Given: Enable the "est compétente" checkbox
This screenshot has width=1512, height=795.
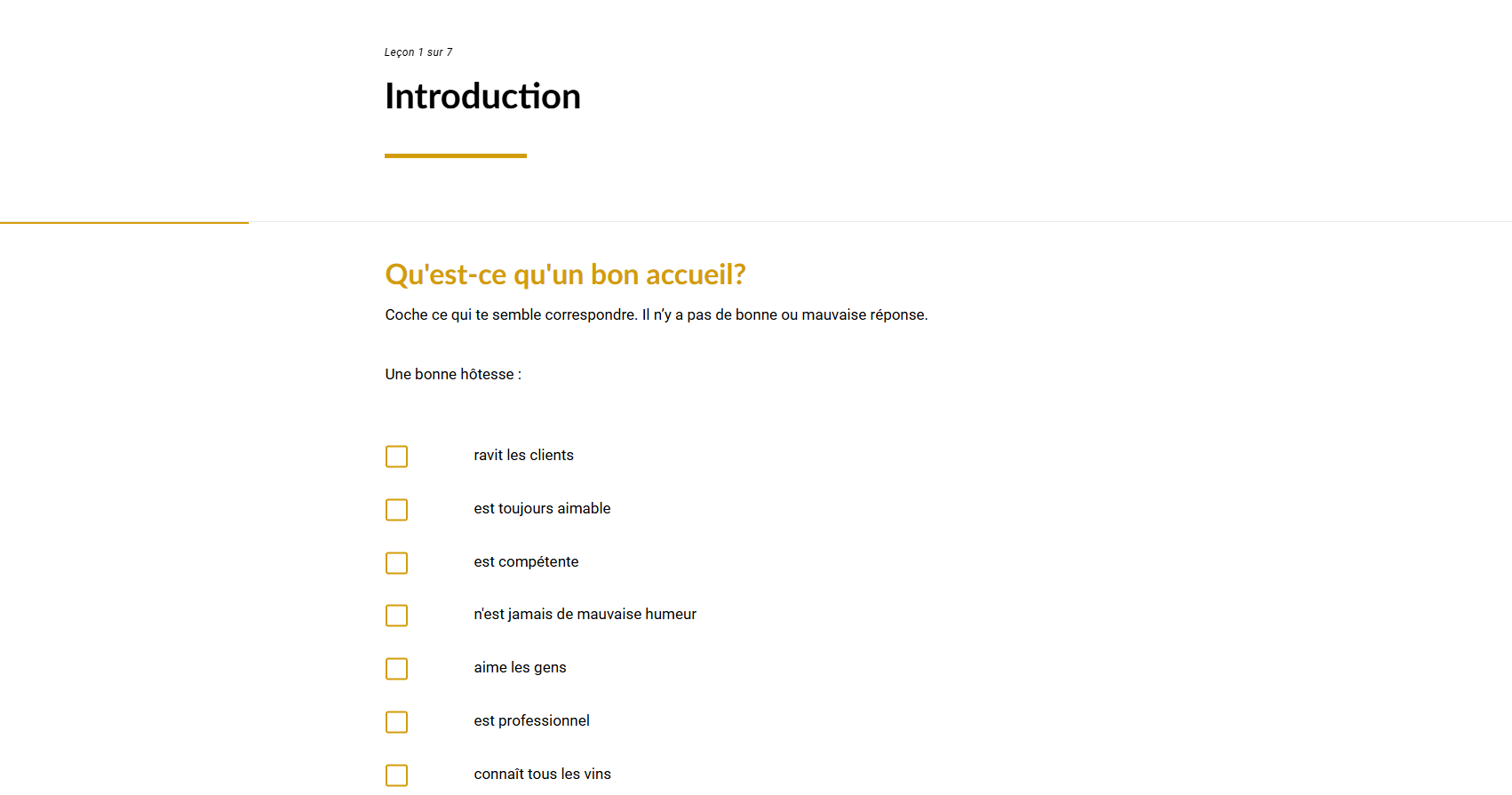Looking at the screenshot, I should pyautogui.click(x=396, y=563).
